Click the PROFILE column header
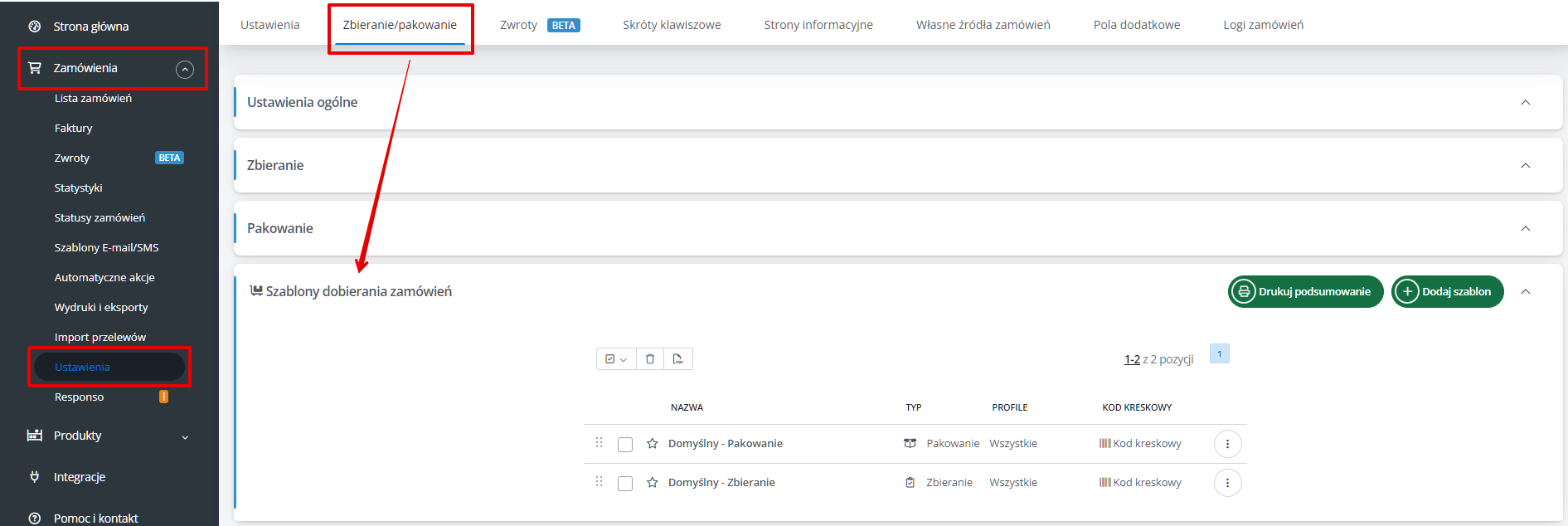 pyautogui.click(x=1010, y=407)
